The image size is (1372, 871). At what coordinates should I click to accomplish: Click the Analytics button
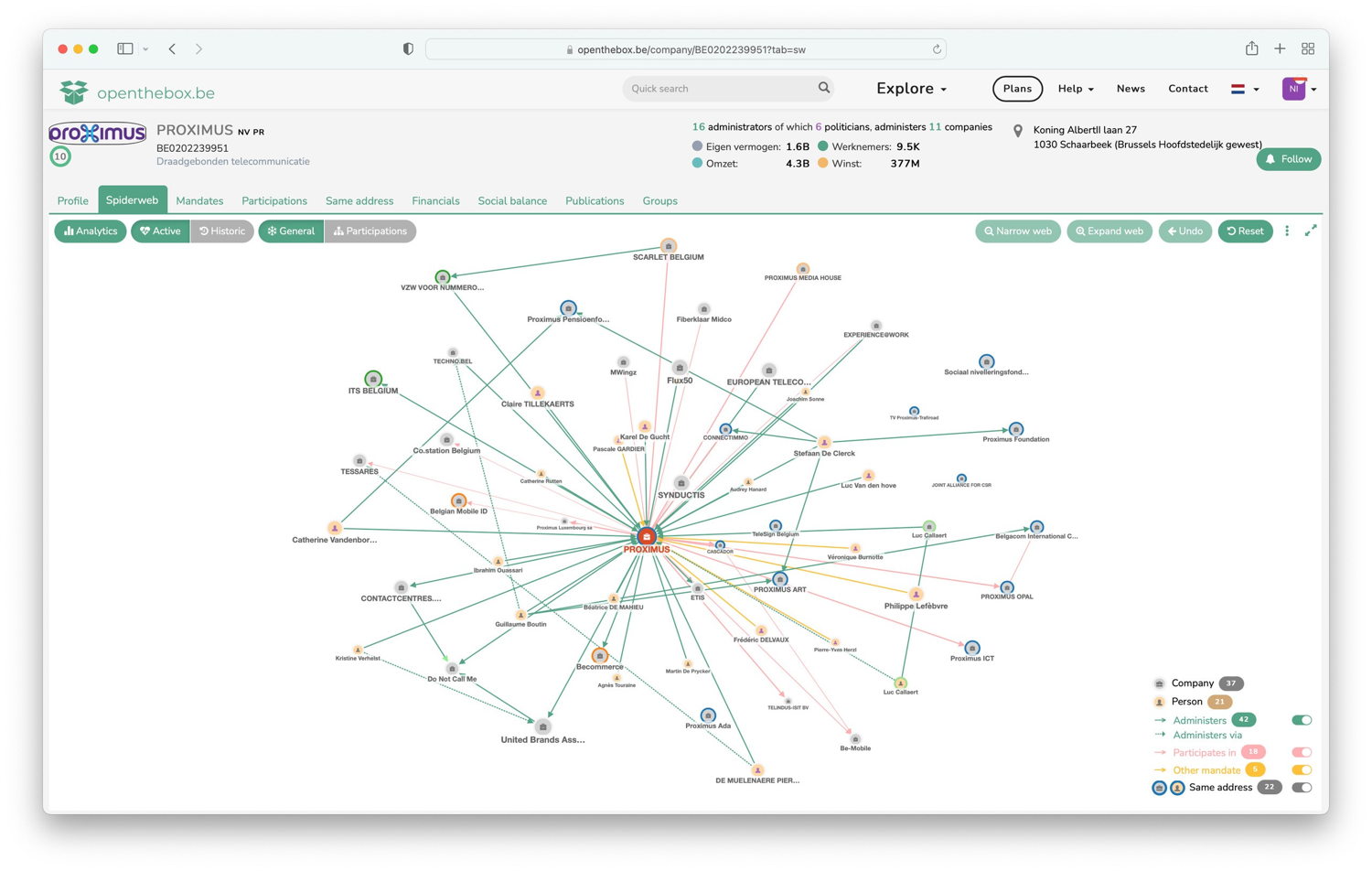click(91, 231)
